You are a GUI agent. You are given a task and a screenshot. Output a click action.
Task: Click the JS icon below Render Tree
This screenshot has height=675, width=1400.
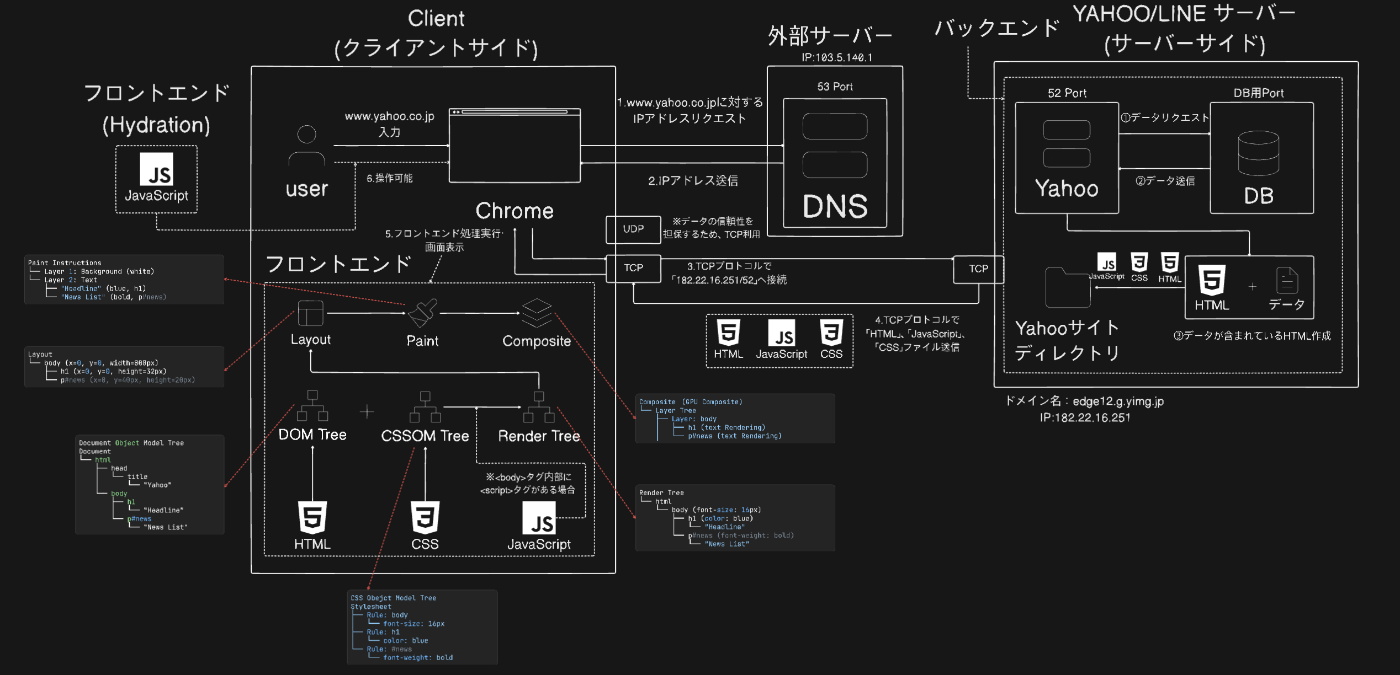(x=540, y=519)
